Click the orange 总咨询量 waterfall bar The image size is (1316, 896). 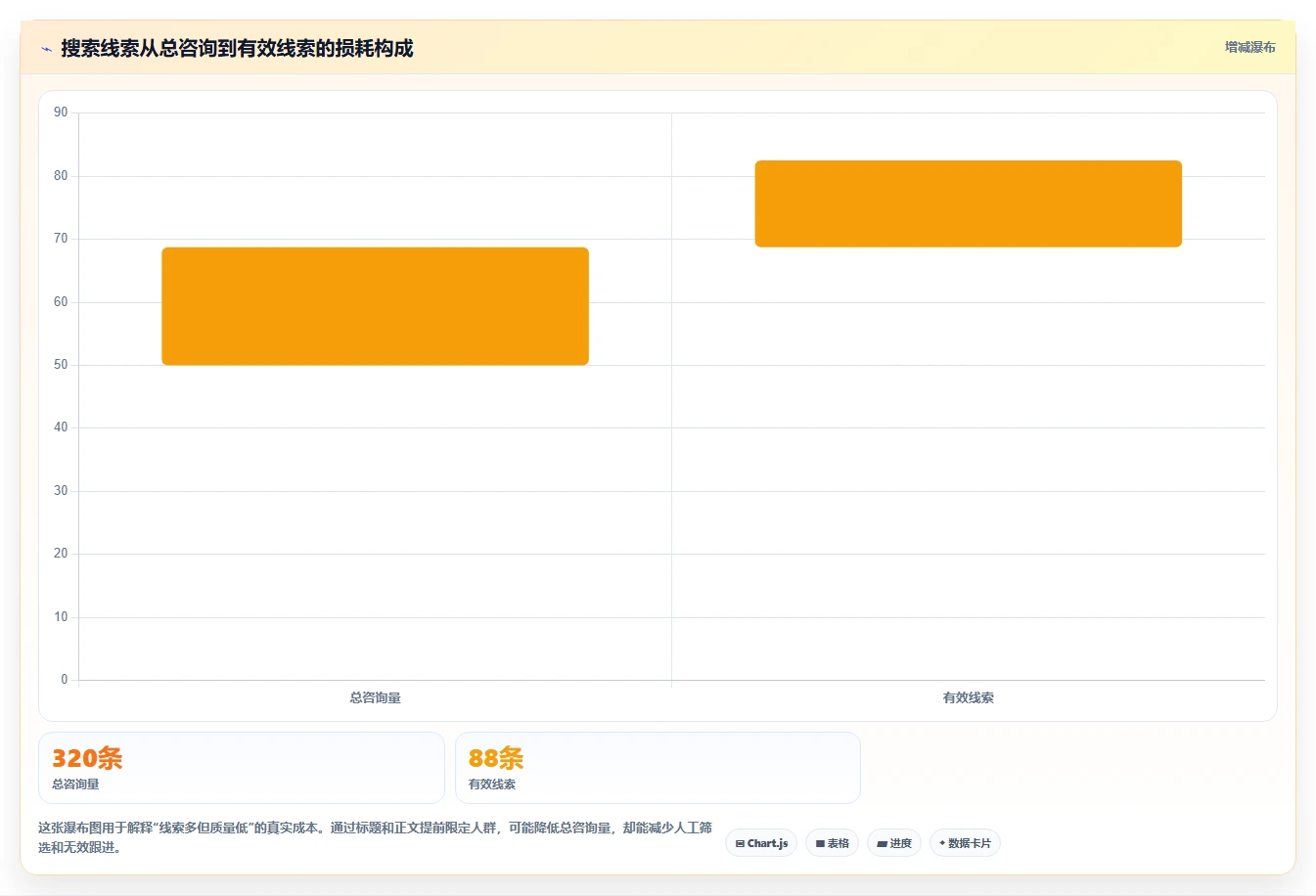click(375, 306)
